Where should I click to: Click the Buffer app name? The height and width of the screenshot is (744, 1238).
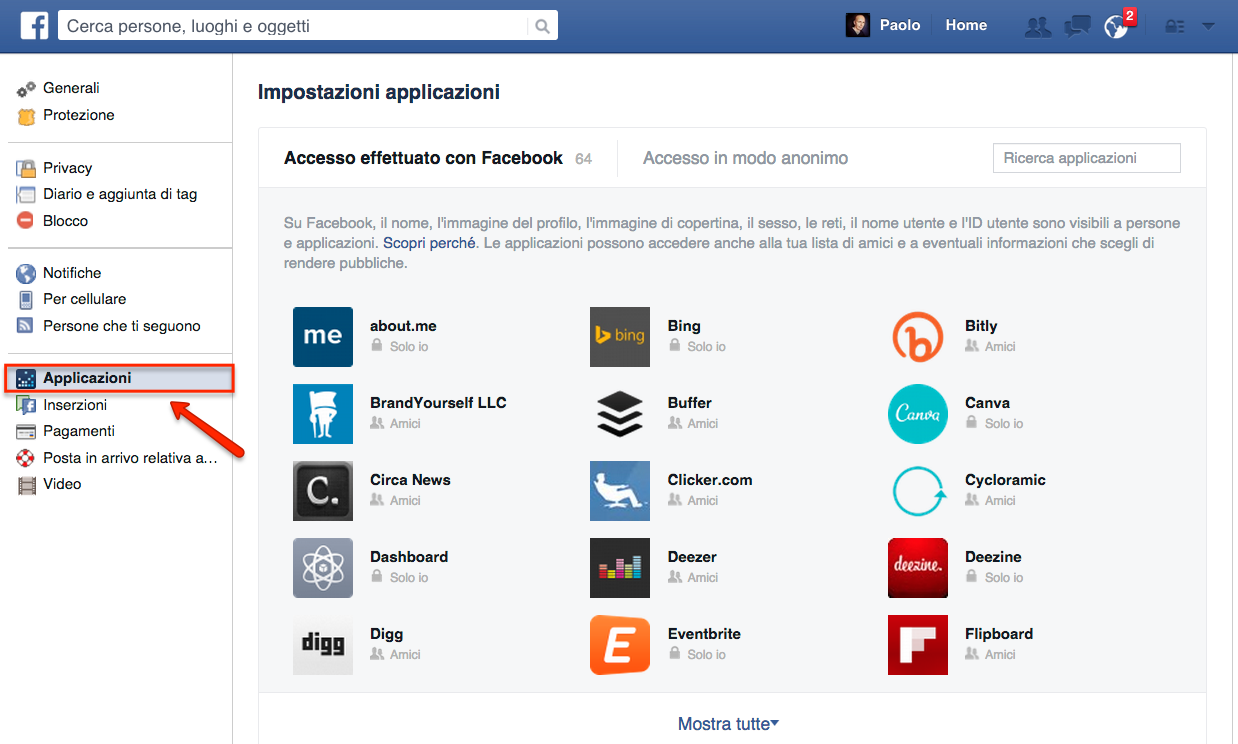[x=690, y=403]
